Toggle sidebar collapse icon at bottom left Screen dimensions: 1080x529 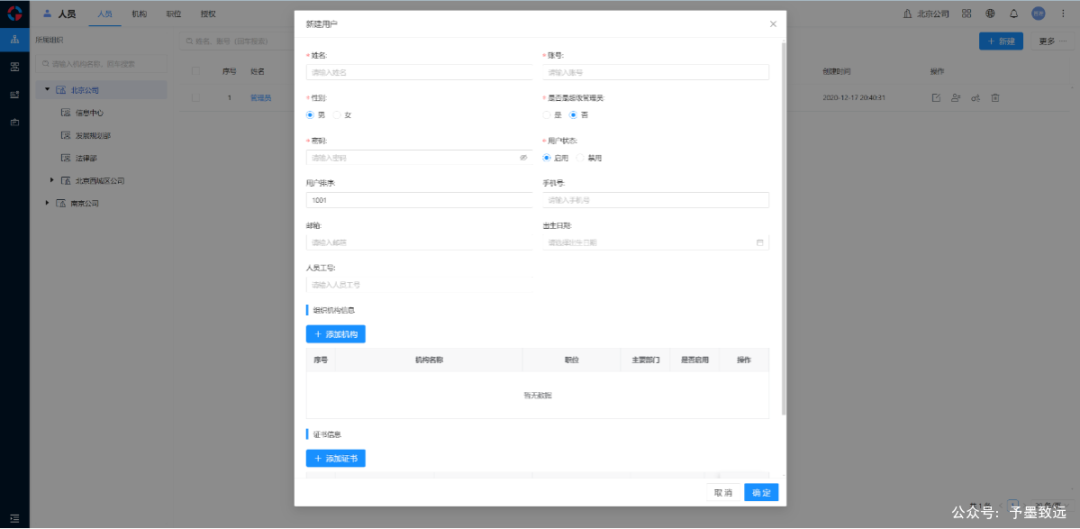(14, 517)
